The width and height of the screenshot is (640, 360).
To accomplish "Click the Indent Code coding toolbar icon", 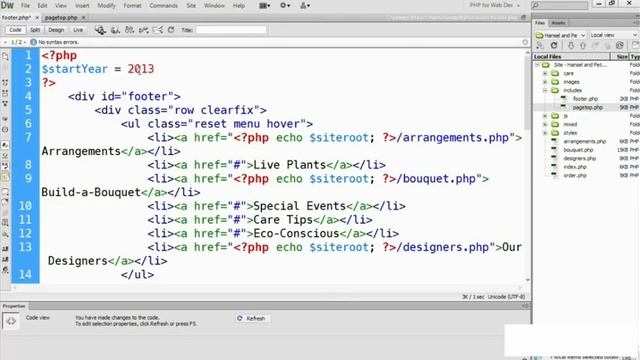I will tap(5, 248).
